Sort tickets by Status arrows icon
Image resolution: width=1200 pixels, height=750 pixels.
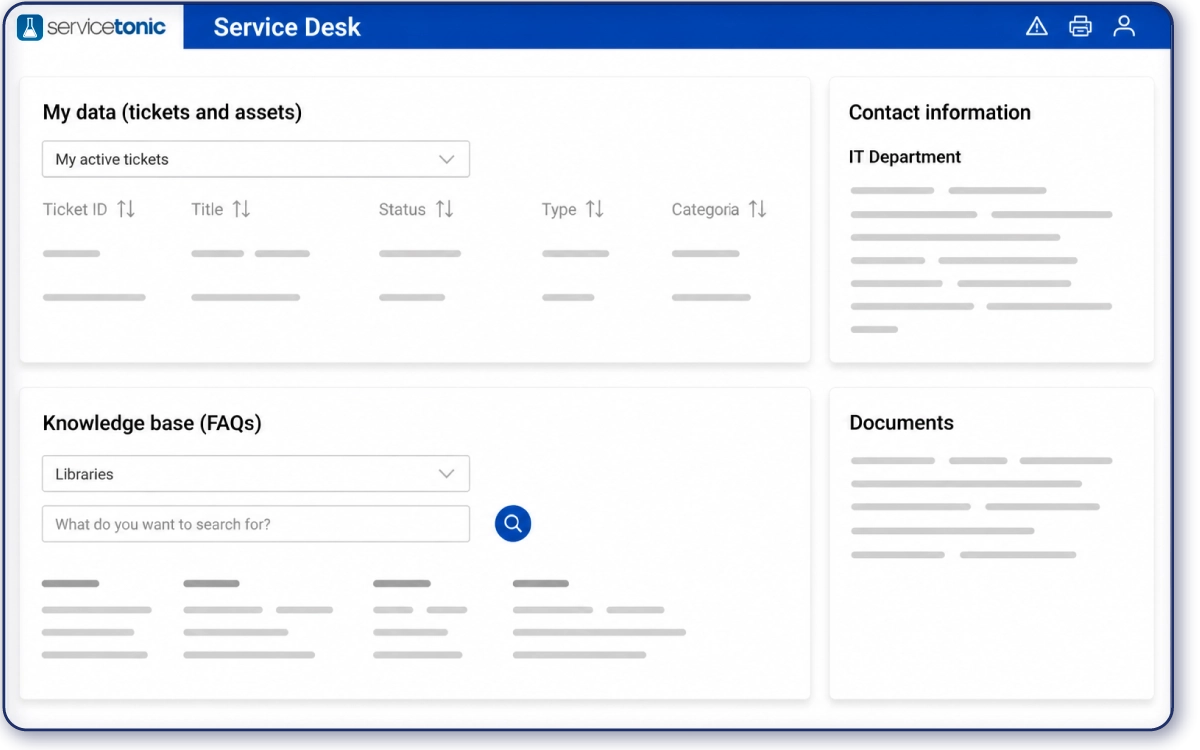[445, 209]
